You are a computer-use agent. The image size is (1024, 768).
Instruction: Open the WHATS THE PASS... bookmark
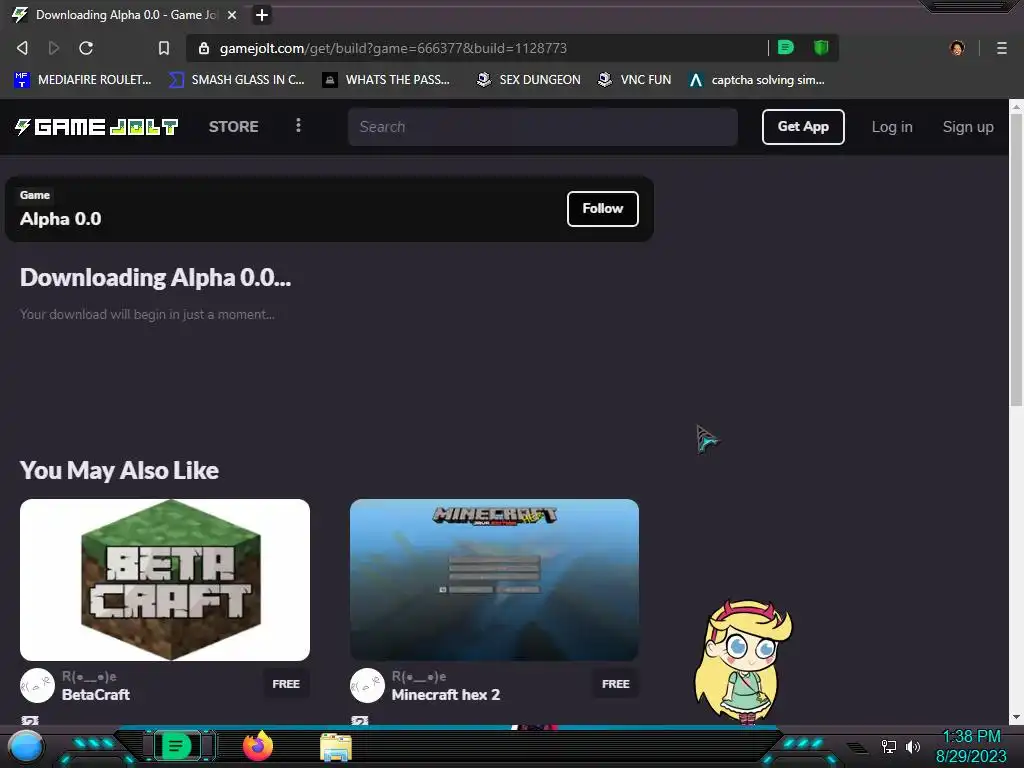click(x=386, y=80)
